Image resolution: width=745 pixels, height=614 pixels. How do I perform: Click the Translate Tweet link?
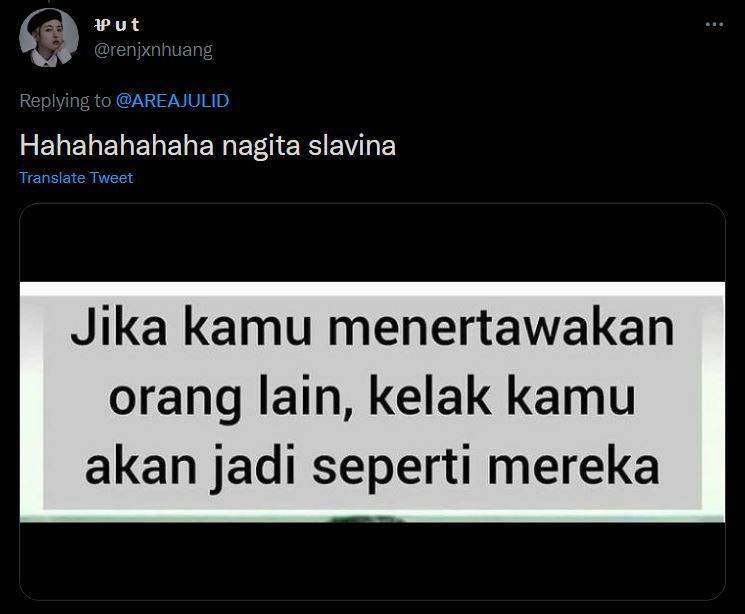pyautogui.click(x=76, y=178)
